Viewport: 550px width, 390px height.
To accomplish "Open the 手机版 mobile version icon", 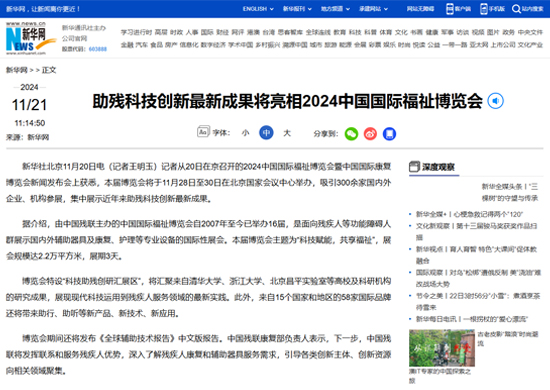I will tap(484, 9).
